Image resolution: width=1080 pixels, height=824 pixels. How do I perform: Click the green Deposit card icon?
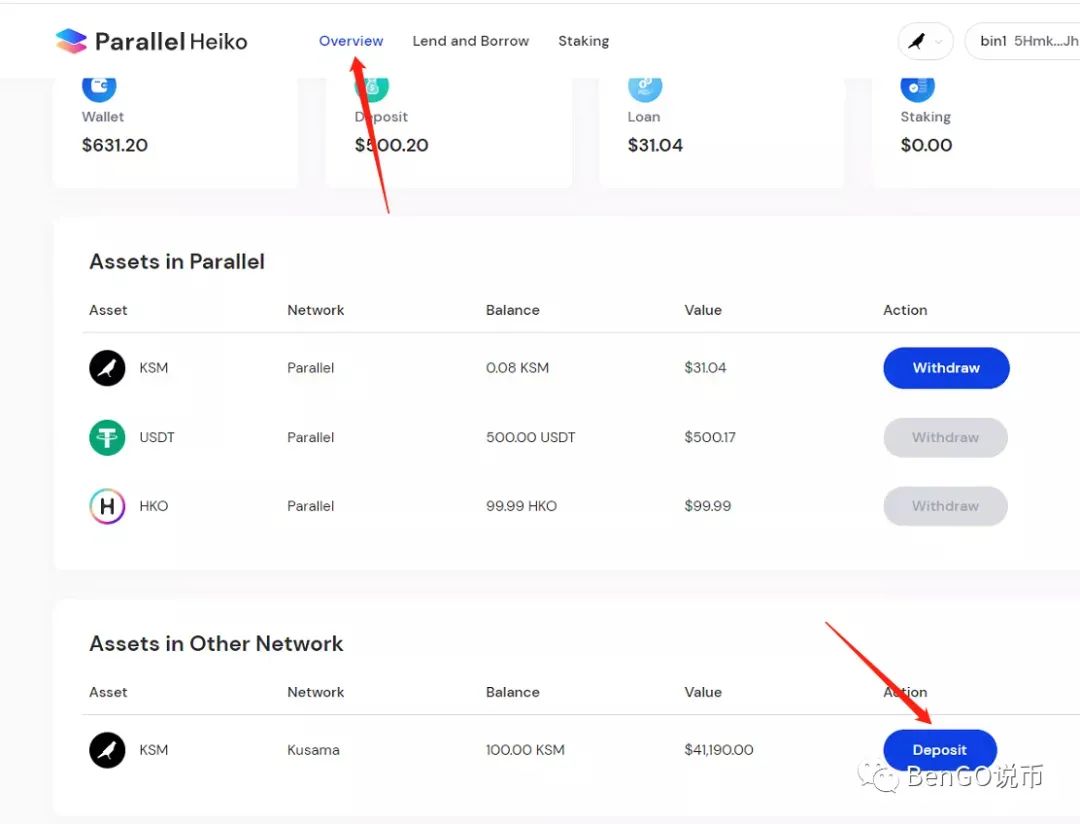(372, 88)
